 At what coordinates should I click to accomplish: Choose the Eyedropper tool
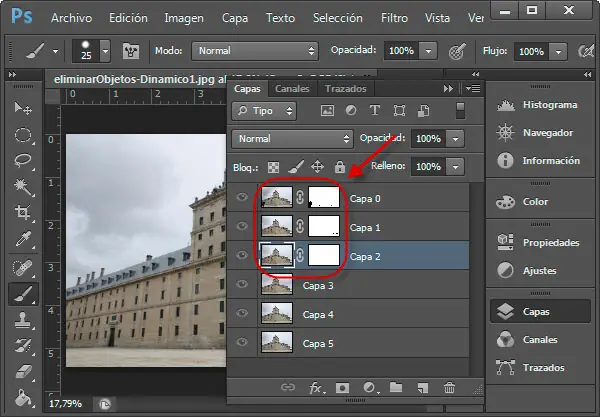coord(23,238)
